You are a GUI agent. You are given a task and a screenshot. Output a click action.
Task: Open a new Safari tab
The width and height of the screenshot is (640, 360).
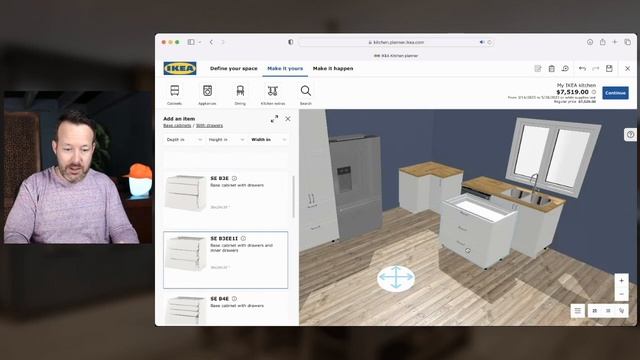[x=615, y=42]
